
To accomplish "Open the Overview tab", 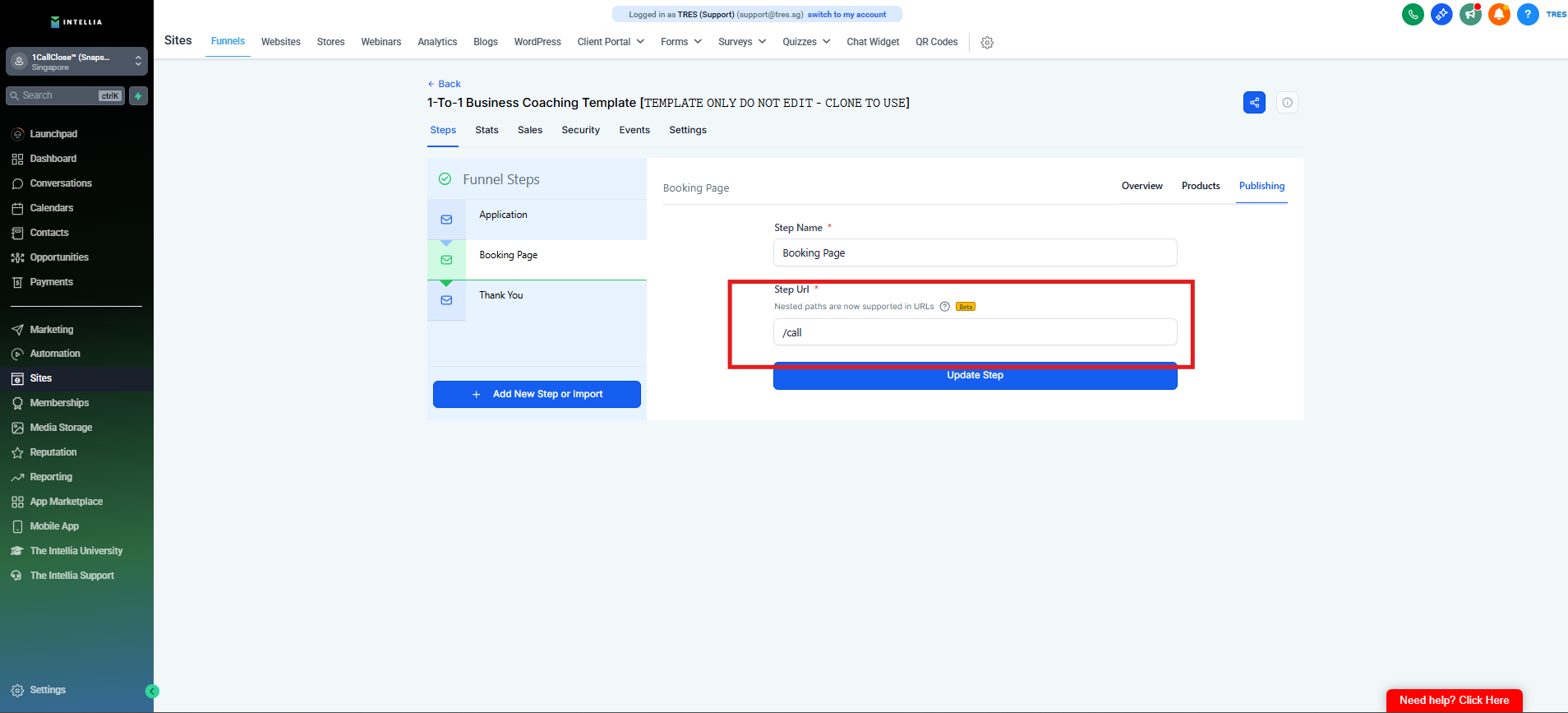I will click(x=1142, y=186).
